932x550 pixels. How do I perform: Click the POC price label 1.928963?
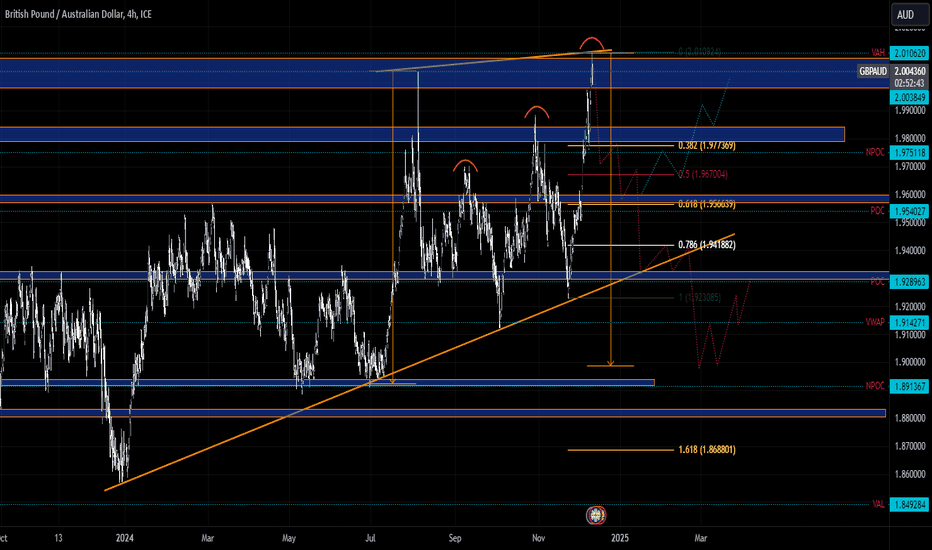[909, 282]
